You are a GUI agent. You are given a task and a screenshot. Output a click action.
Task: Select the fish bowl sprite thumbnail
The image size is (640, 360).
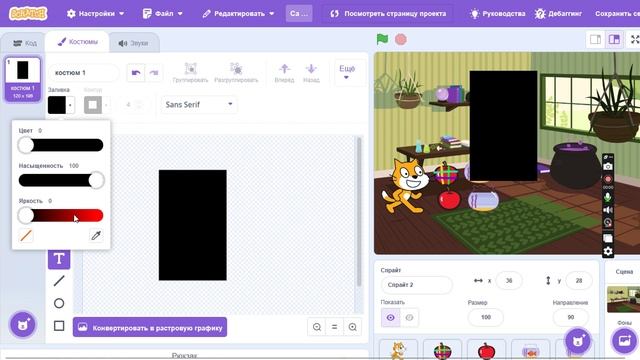coord(530,350)
